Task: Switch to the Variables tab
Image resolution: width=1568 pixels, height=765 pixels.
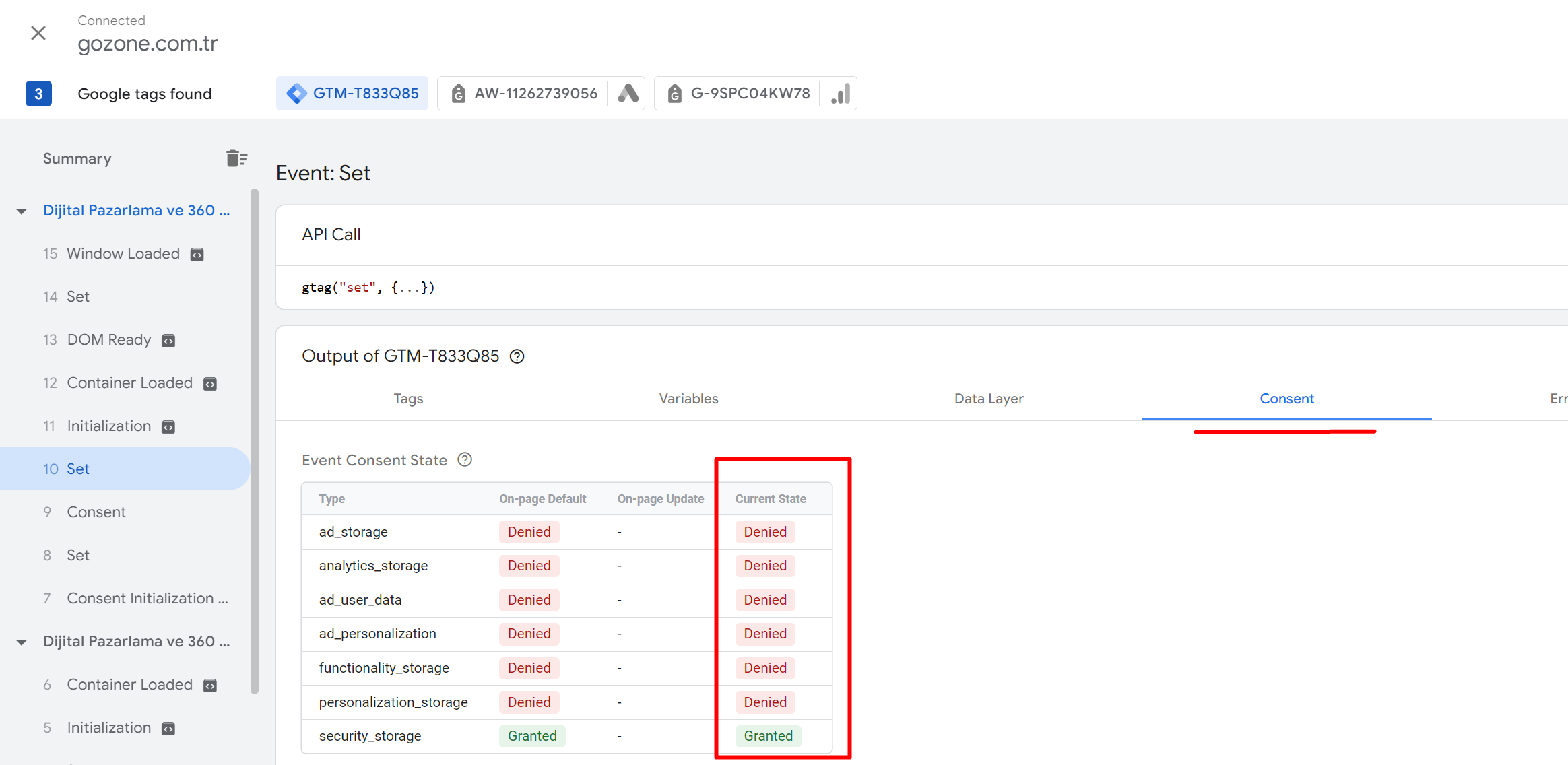Action: pos(688,399)
